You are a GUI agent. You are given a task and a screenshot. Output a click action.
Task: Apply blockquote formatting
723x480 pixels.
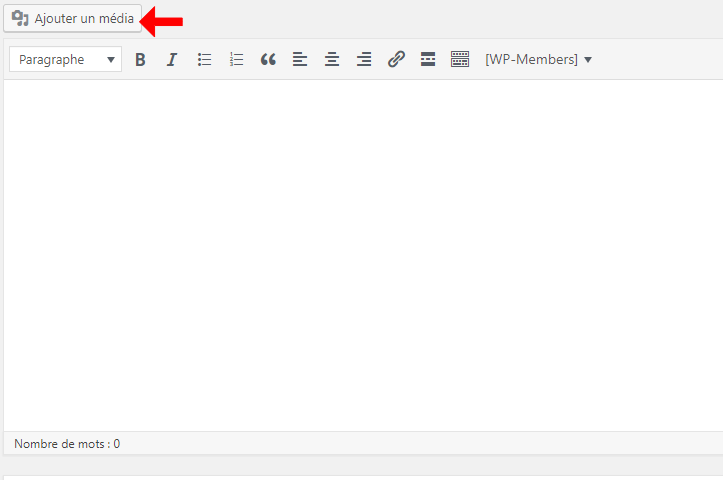(x=268, y=60)
